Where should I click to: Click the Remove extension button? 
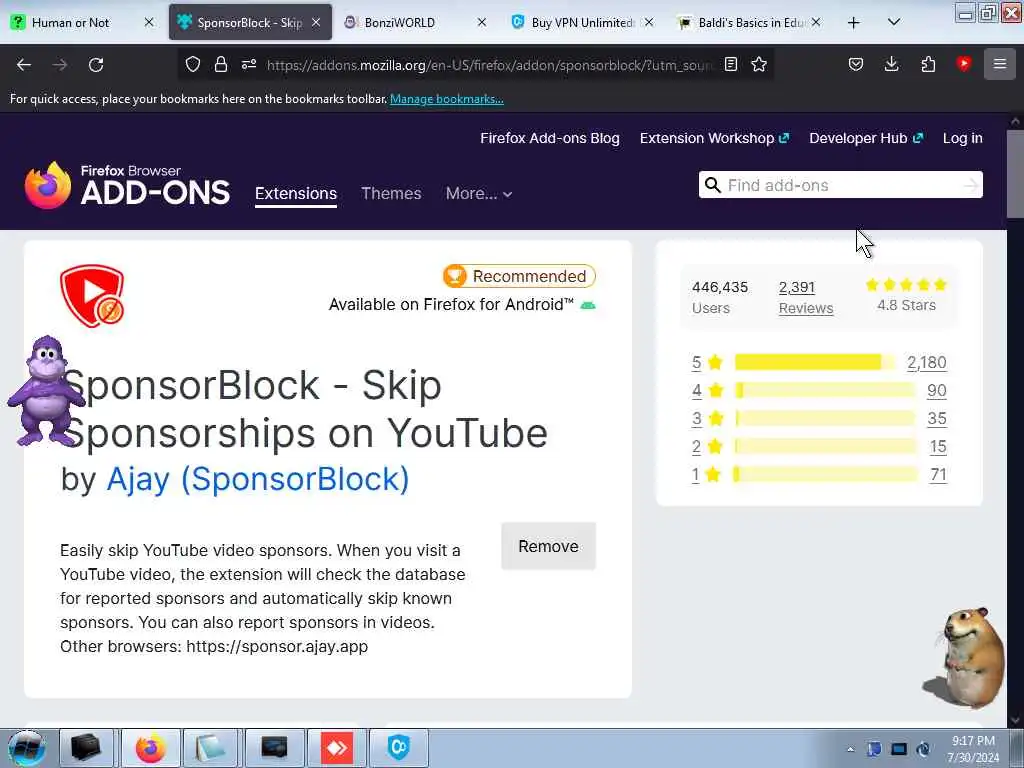(x=549, y=546)
